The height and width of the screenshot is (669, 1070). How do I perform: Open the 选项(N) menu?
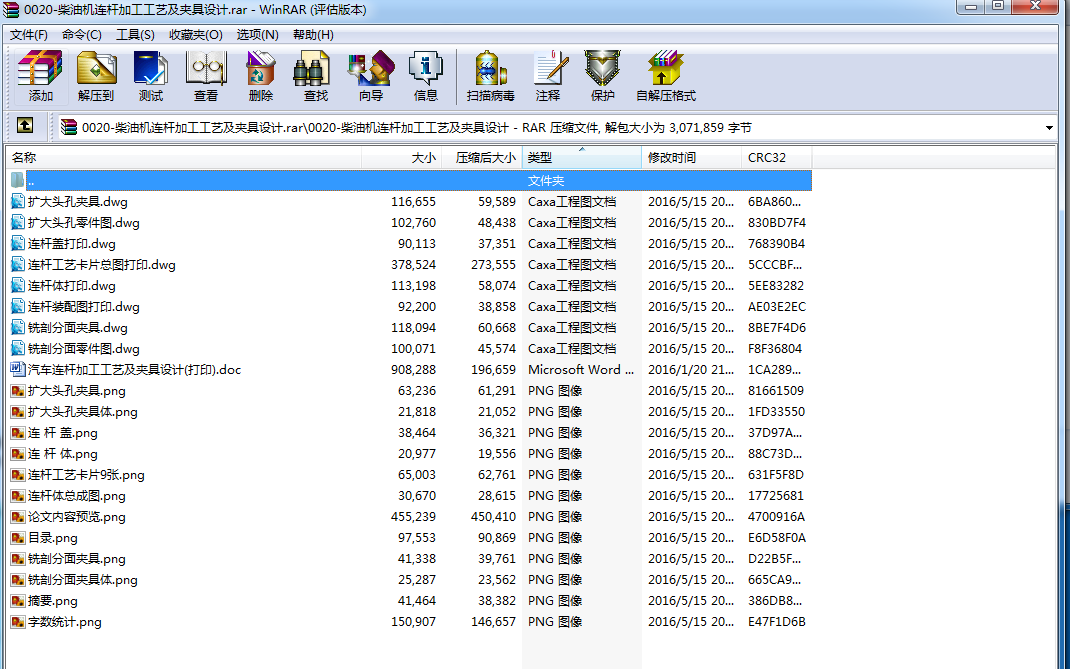[257, 35]
